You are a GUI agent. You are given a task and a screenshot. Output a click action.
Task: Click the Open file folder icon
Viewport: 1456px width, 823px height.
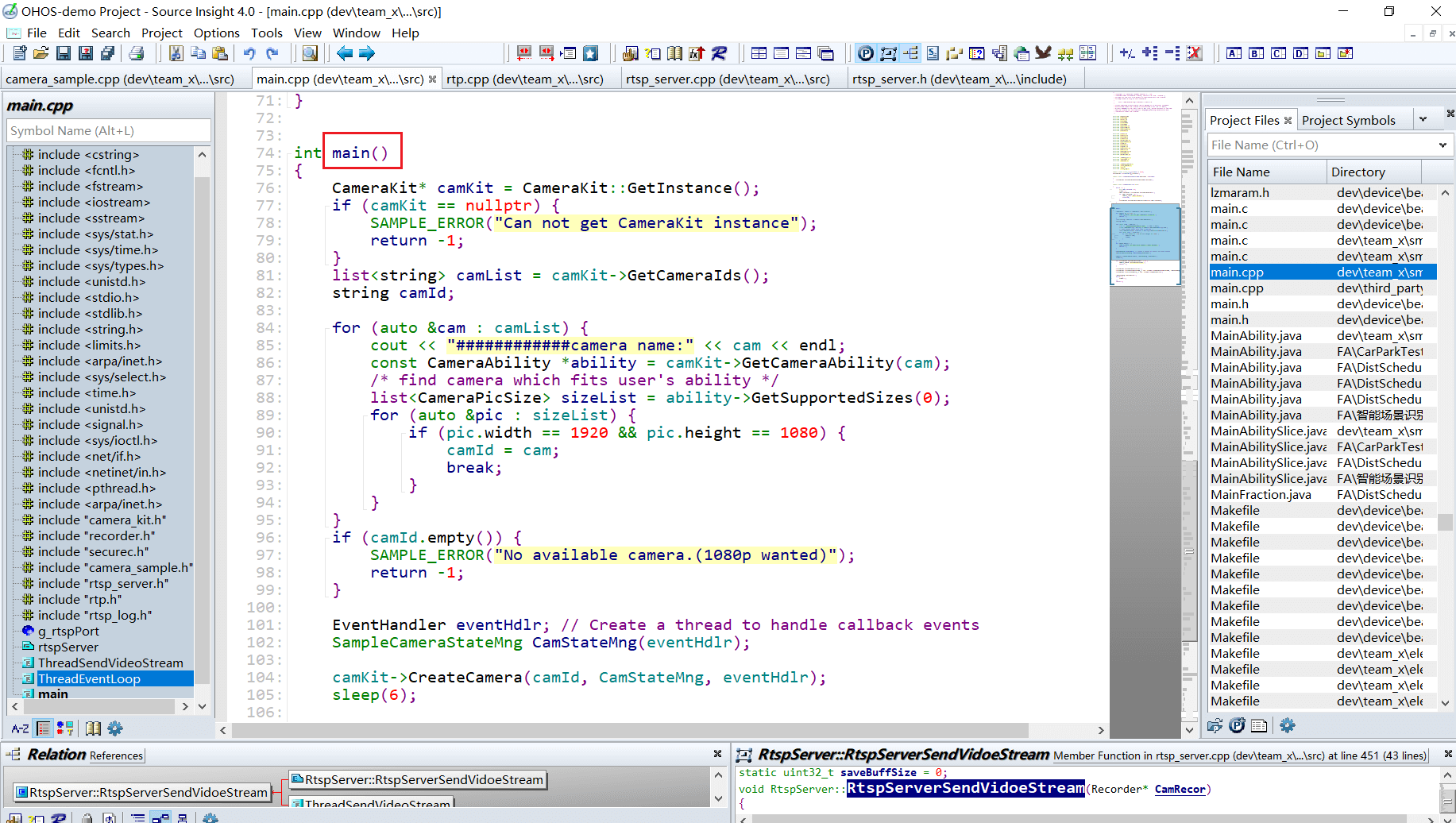tap(41, 53)
